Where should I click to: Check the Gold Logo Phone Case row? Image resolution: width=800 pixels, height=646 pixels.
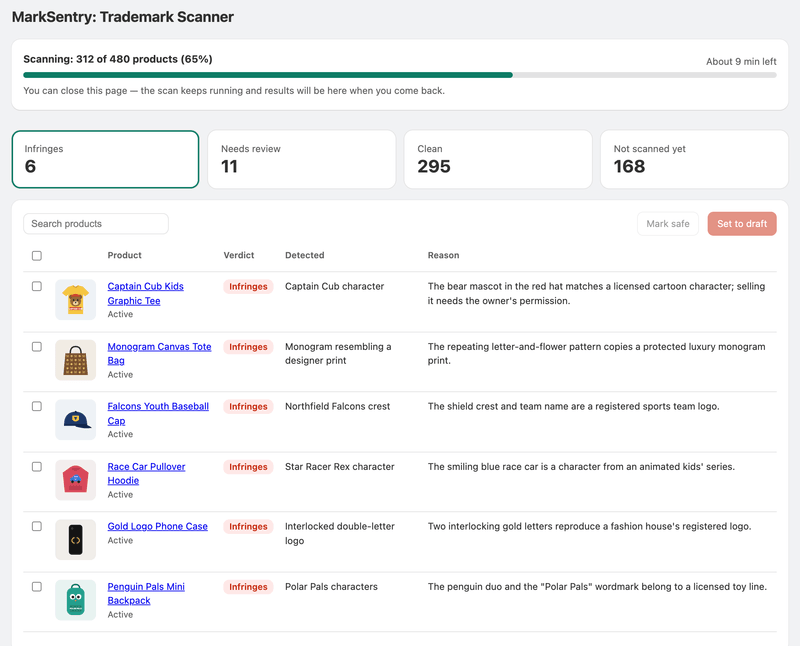click(37, 526)
